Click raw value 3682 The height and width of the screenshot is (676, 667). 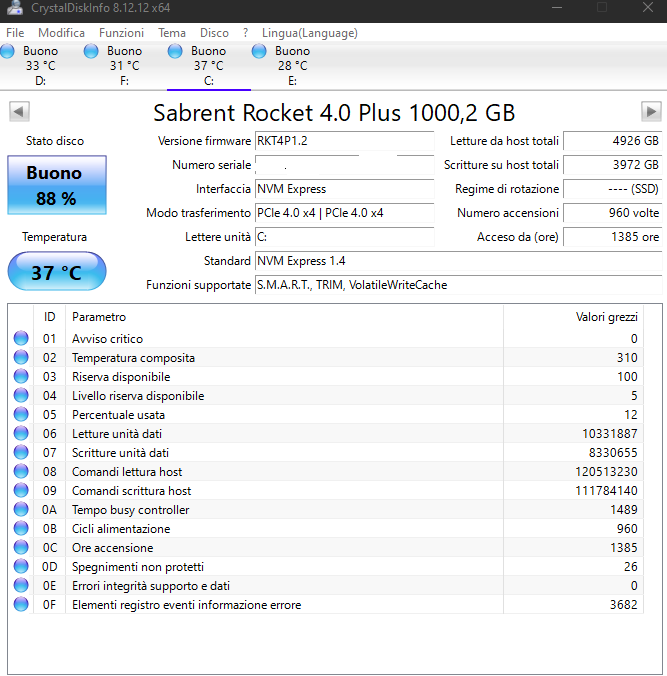click(x=623, y=604)
